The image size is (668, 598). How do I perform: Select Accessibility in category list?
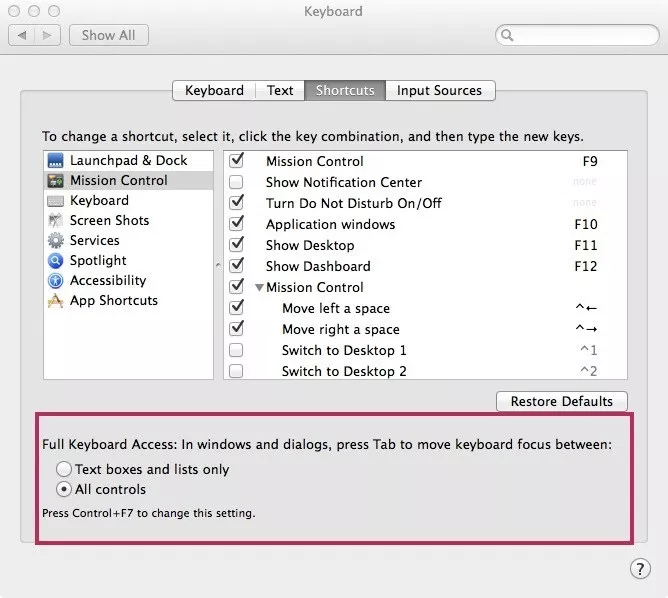[128, 281]
